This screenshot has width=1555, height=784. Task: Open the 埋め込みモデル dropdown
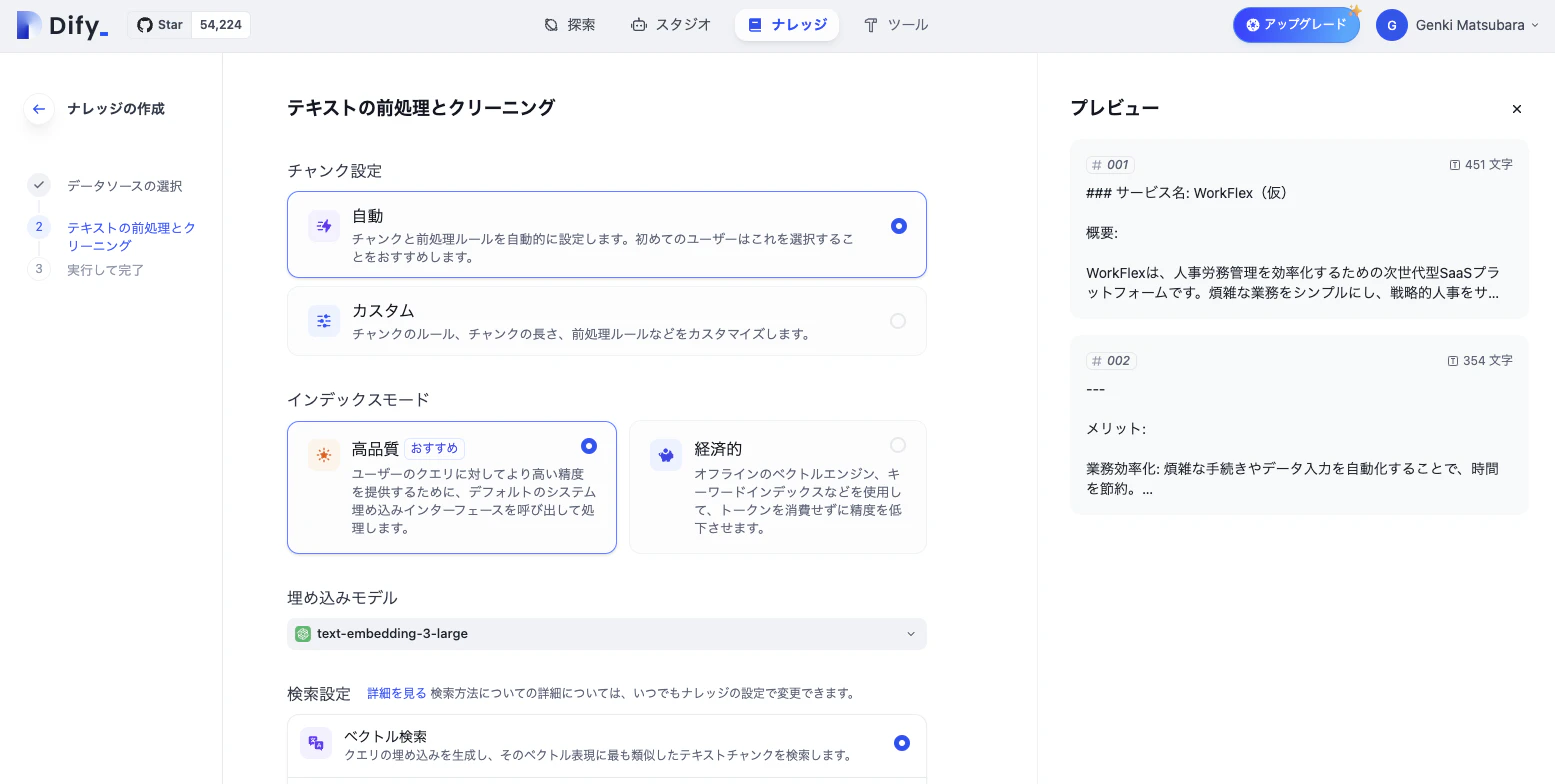[607, 634]
